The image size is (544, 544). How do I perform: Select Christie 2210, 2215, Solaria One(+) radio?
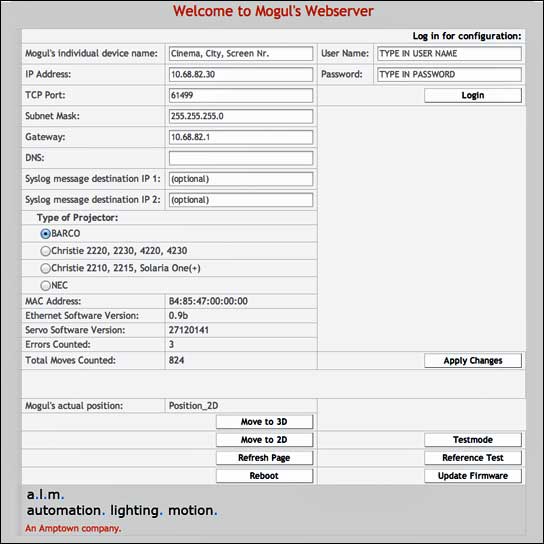(x=45, y=269)
